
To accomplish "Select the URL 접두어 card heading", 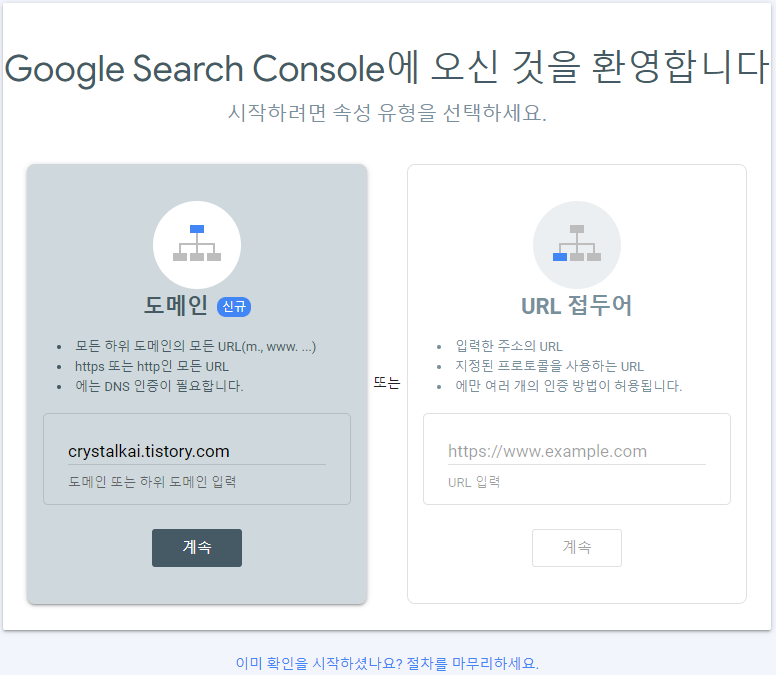I will [x=577, y=305].
